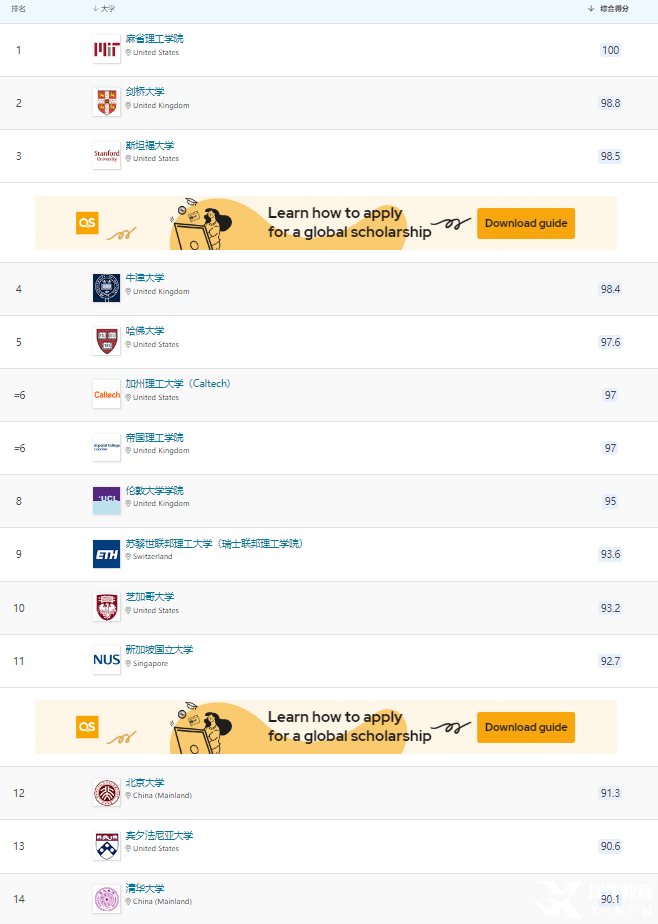Click the NUS logo
Image resolution: width=658 pixels, height=924 pixels.
(107, 660)
